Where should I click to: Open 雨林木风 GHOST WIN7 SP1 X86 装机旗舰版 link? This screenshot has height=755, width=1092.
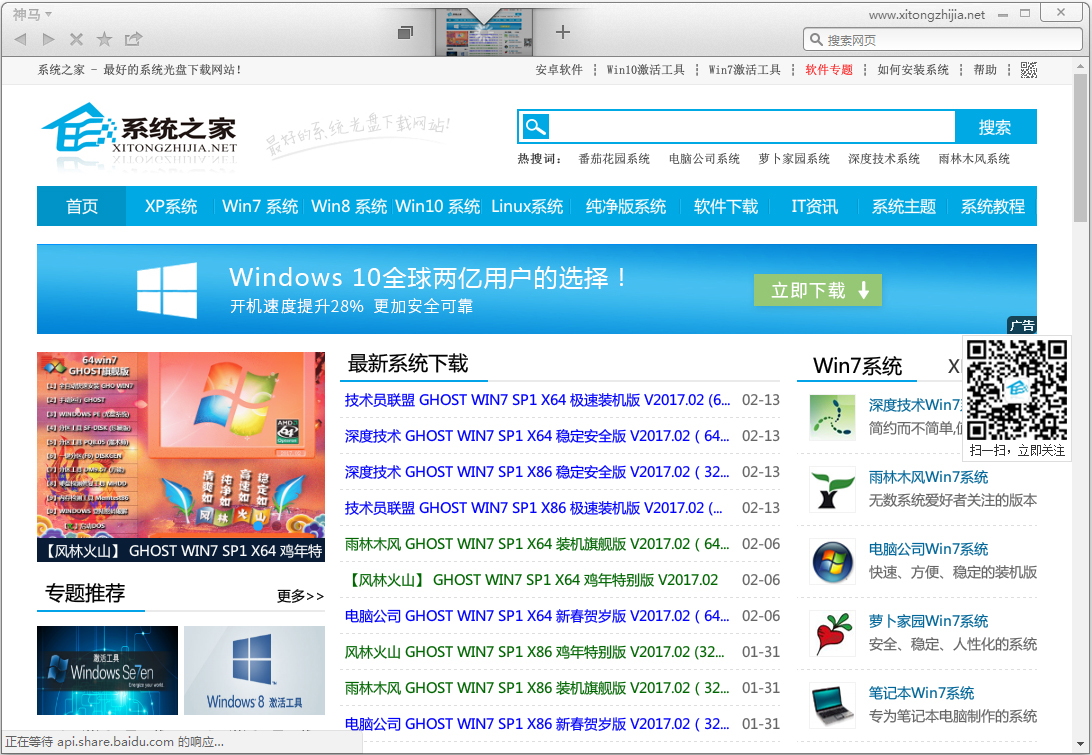536,687
